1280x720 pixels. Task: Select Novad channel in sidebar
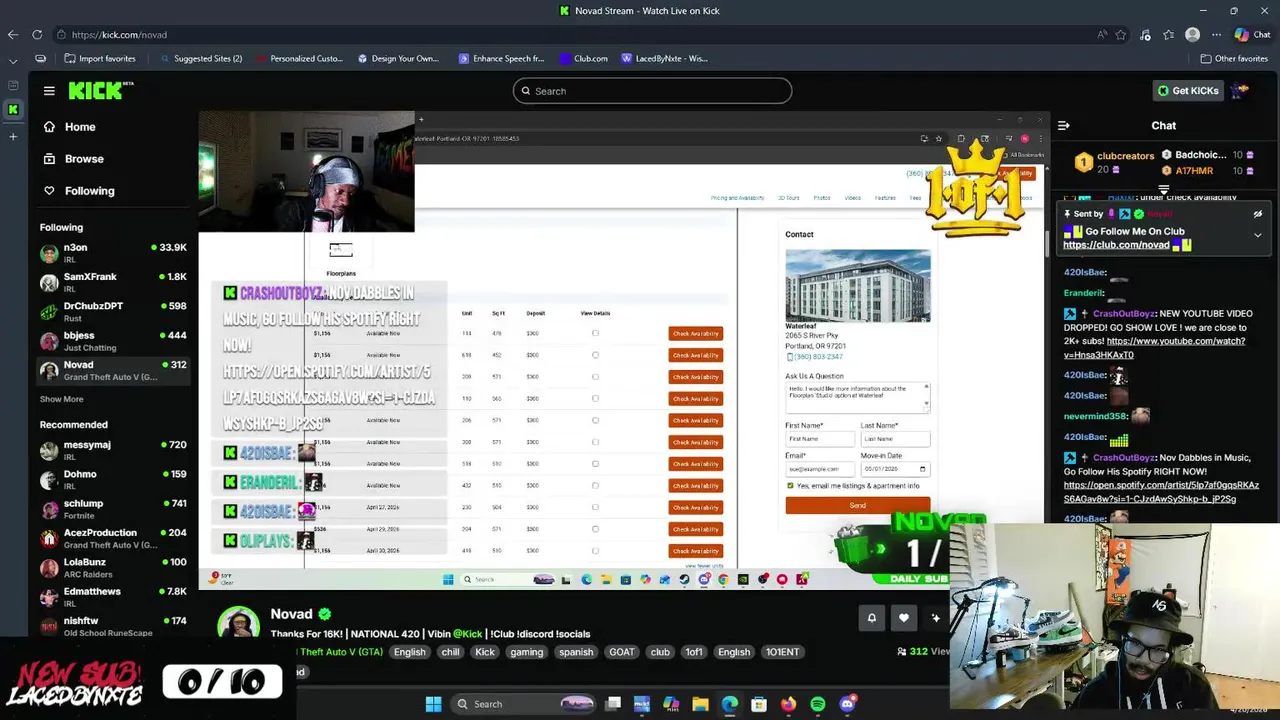112,370
